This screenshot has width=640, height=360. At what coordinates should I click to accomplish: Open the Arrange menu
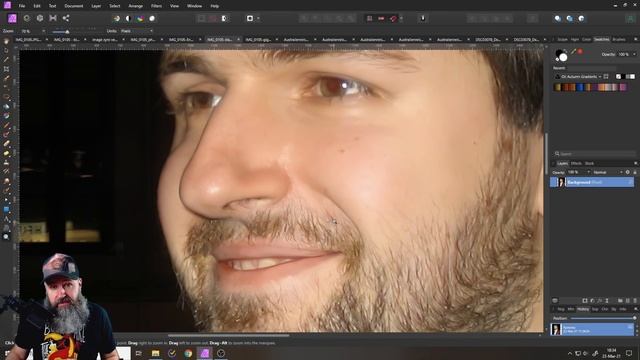(136, 6)
